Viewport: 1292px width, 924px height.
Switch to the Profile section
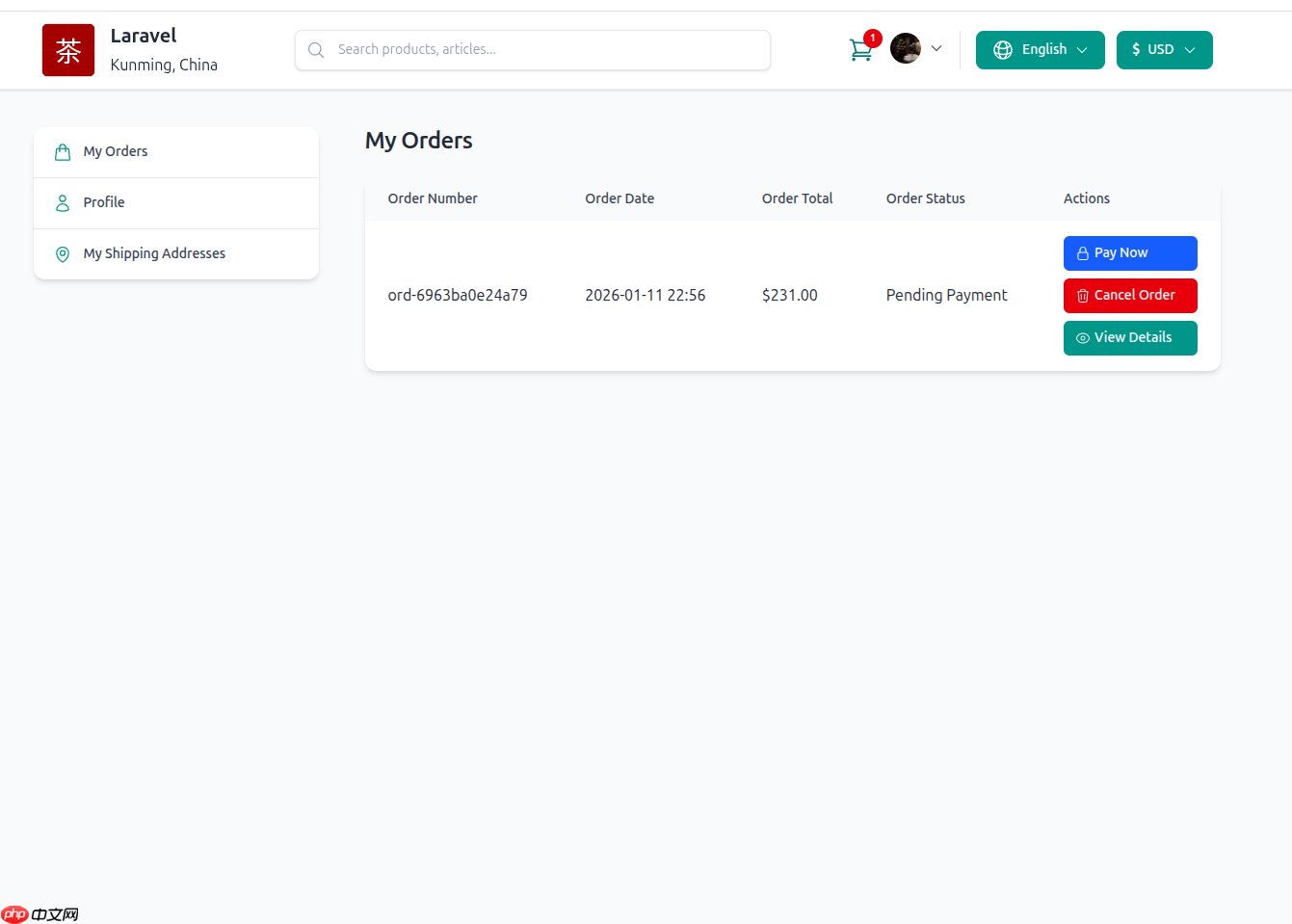104,202
